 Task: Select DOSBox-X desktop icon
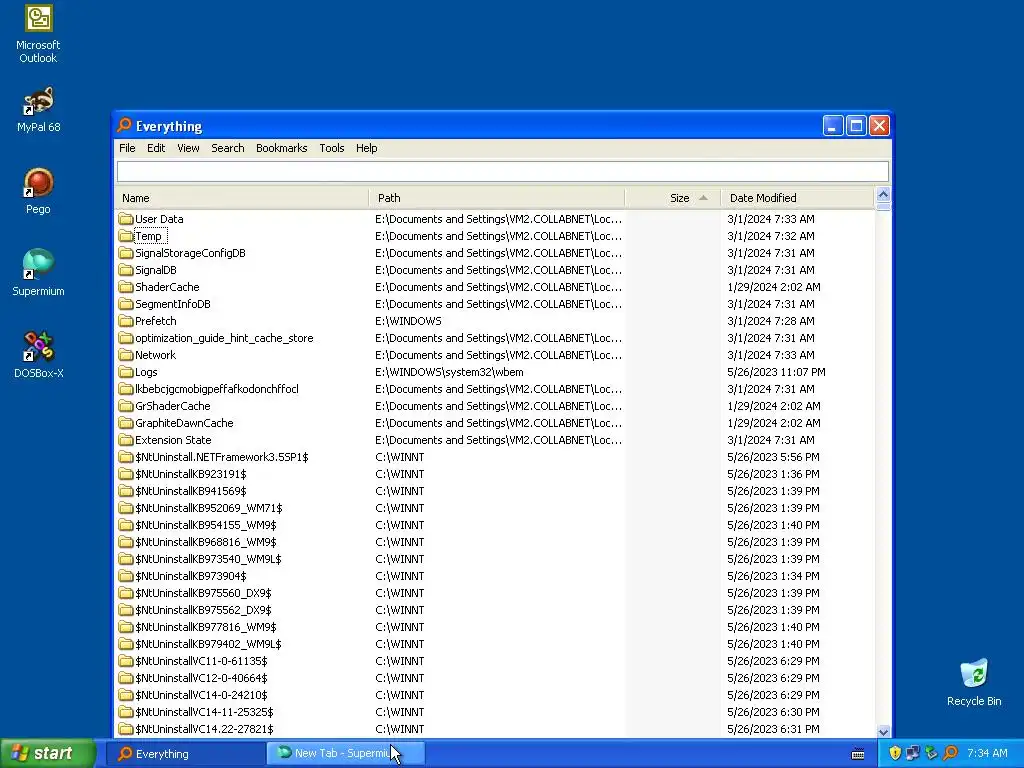coord(38,355)
